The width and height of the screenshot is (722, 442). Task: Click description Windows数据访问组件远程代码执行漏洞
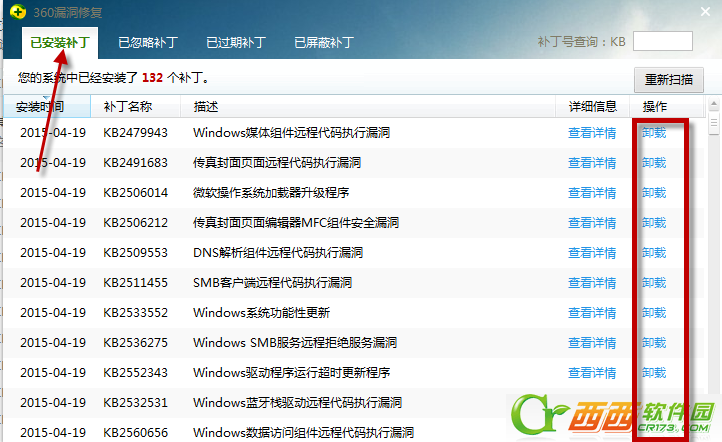pyautogui.click(x=303, y=433)
